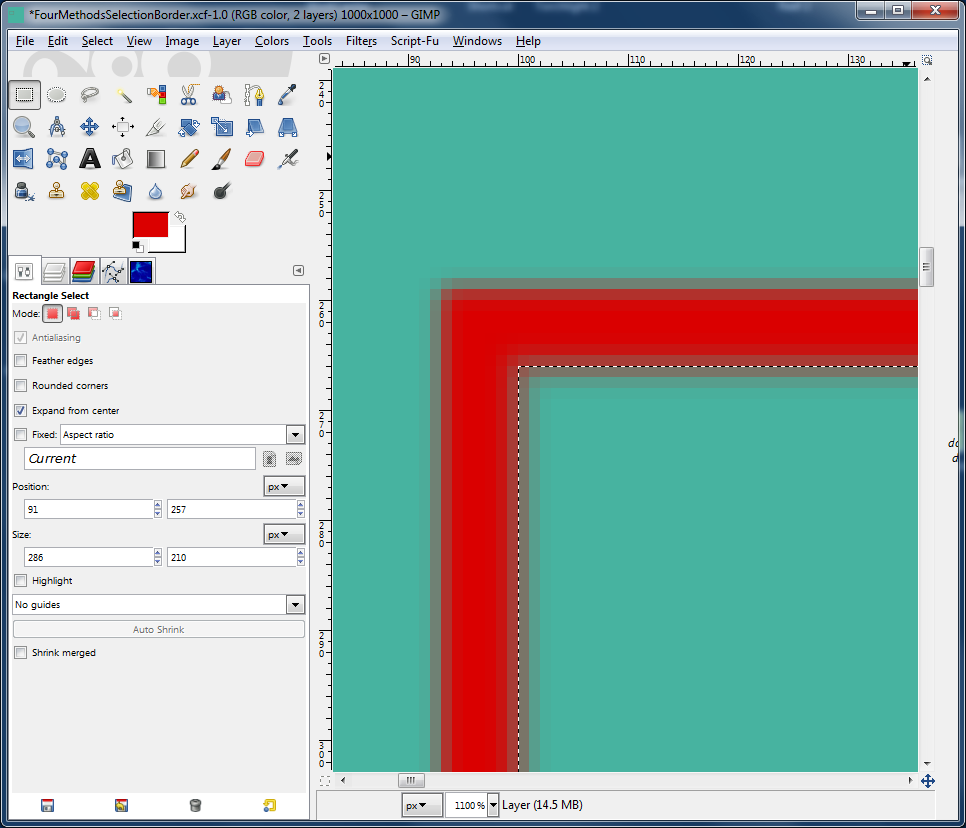Click the Position X input field
The height and width of the screenshot is (828, 966).
[85, 508]
